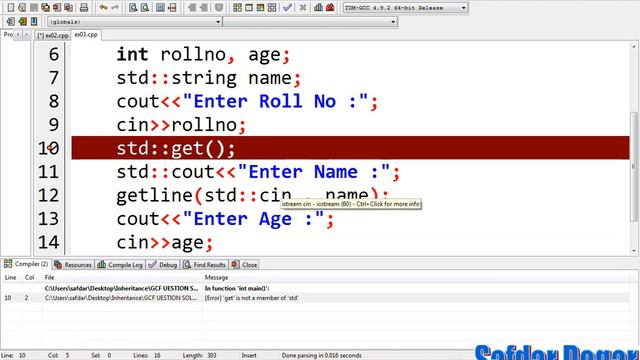Switch to the Debug bottom tab
640x360 pixels.
[x=163, y=265]
